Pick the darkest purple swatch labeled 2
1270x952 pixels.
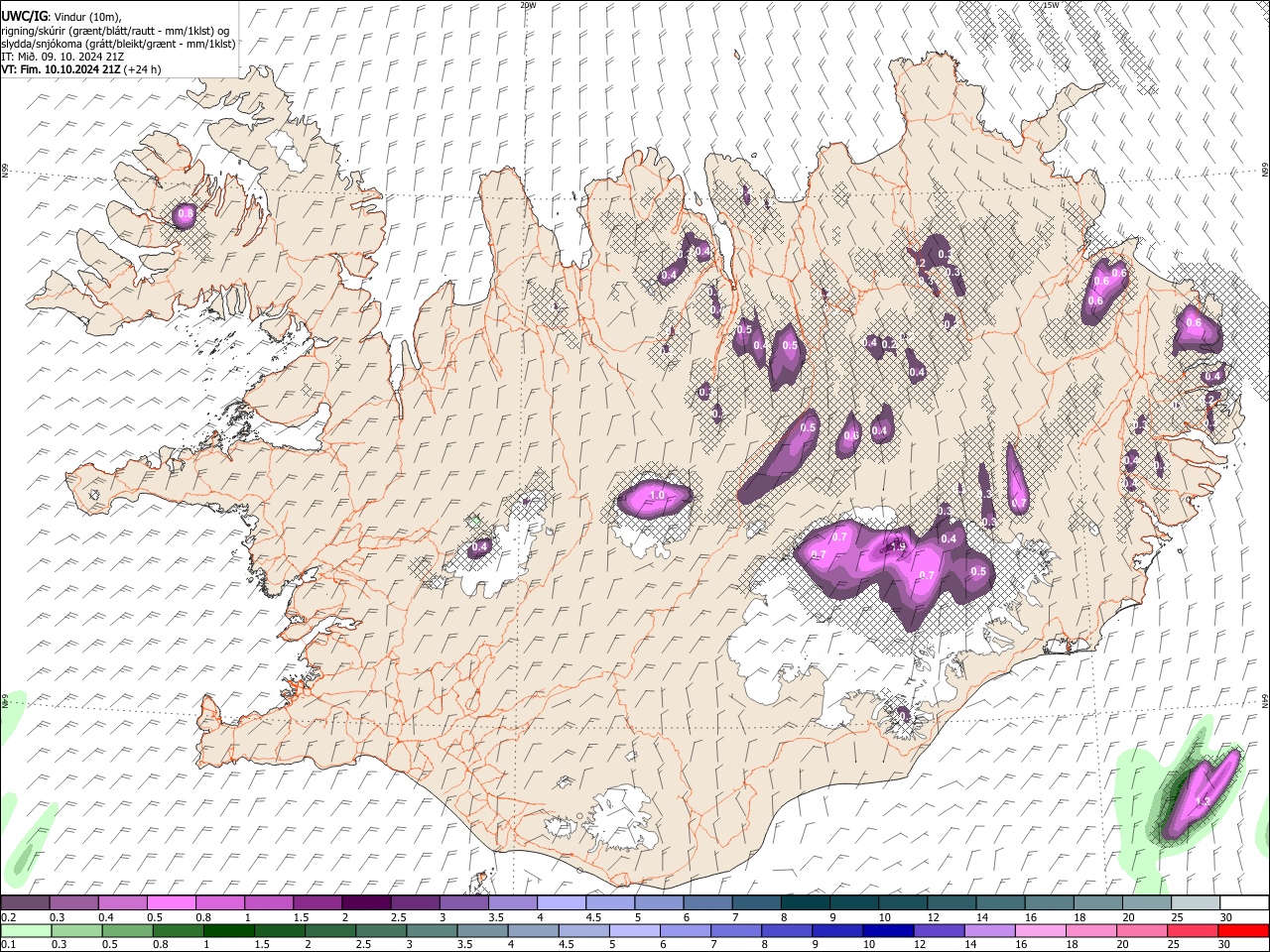[366, 902]
